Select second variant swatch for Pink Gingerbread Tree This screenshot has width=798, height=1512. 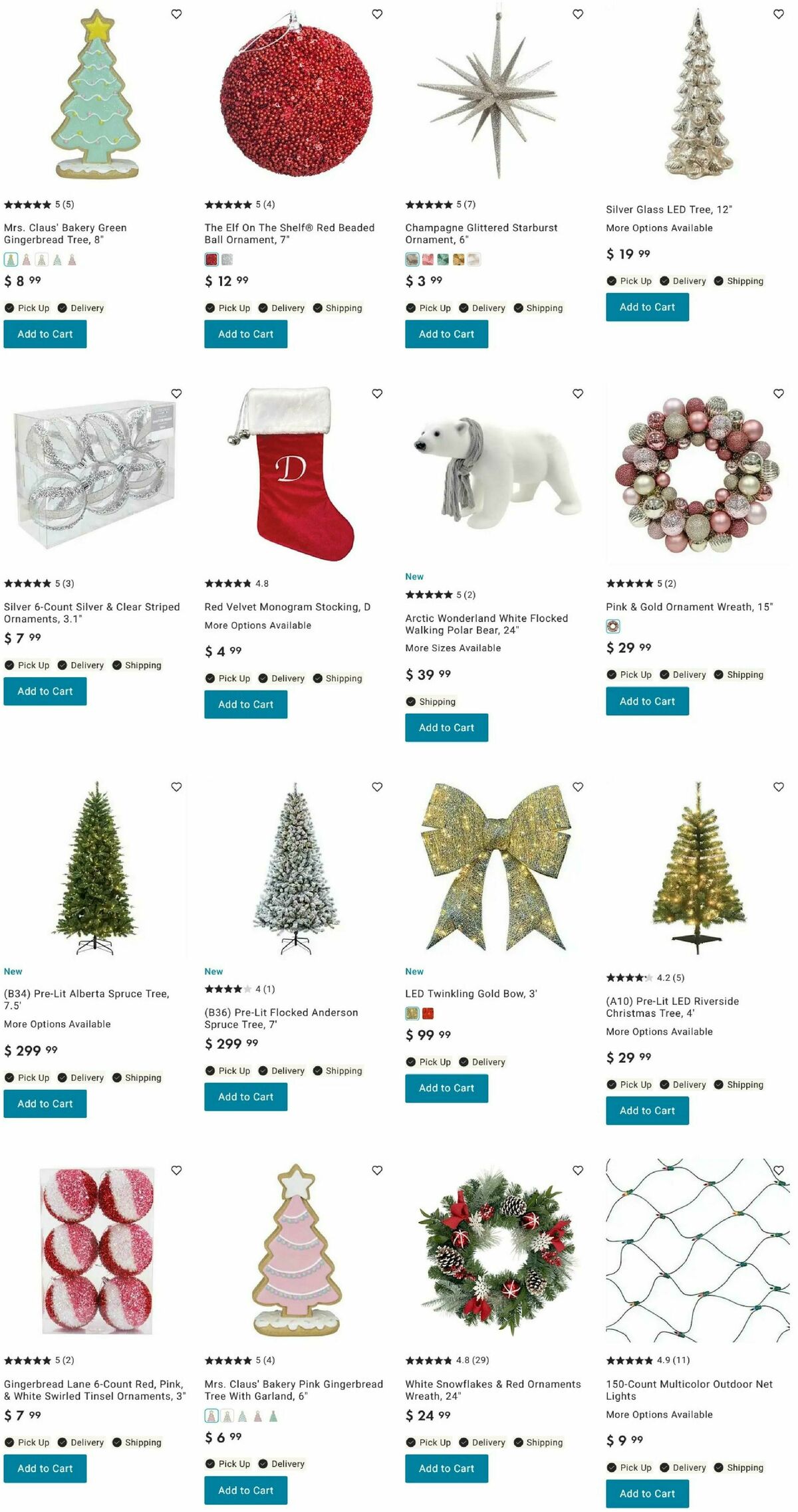pyautogui.click(x=227, y=1416)
